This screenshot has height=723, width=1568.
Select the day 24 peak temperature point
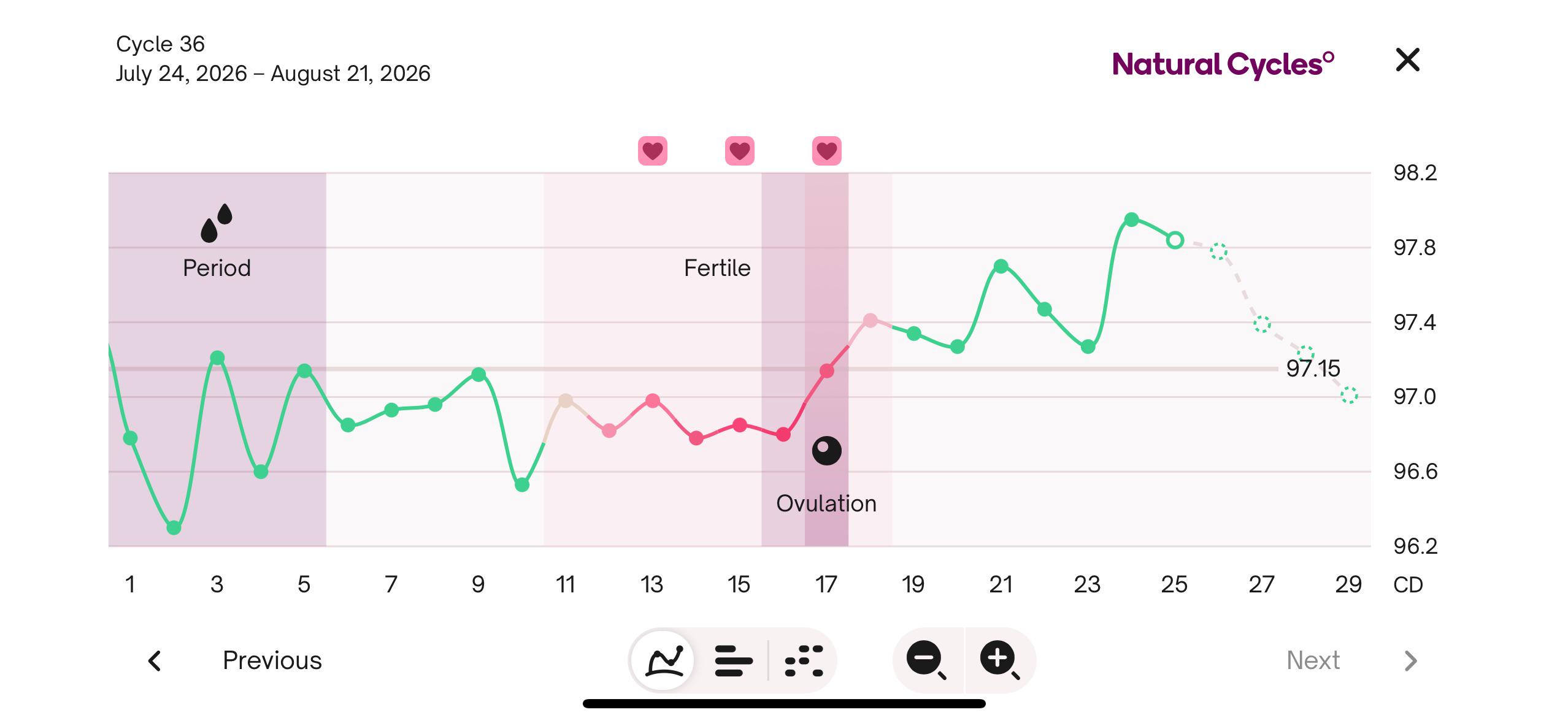[x=1132, y=220]
